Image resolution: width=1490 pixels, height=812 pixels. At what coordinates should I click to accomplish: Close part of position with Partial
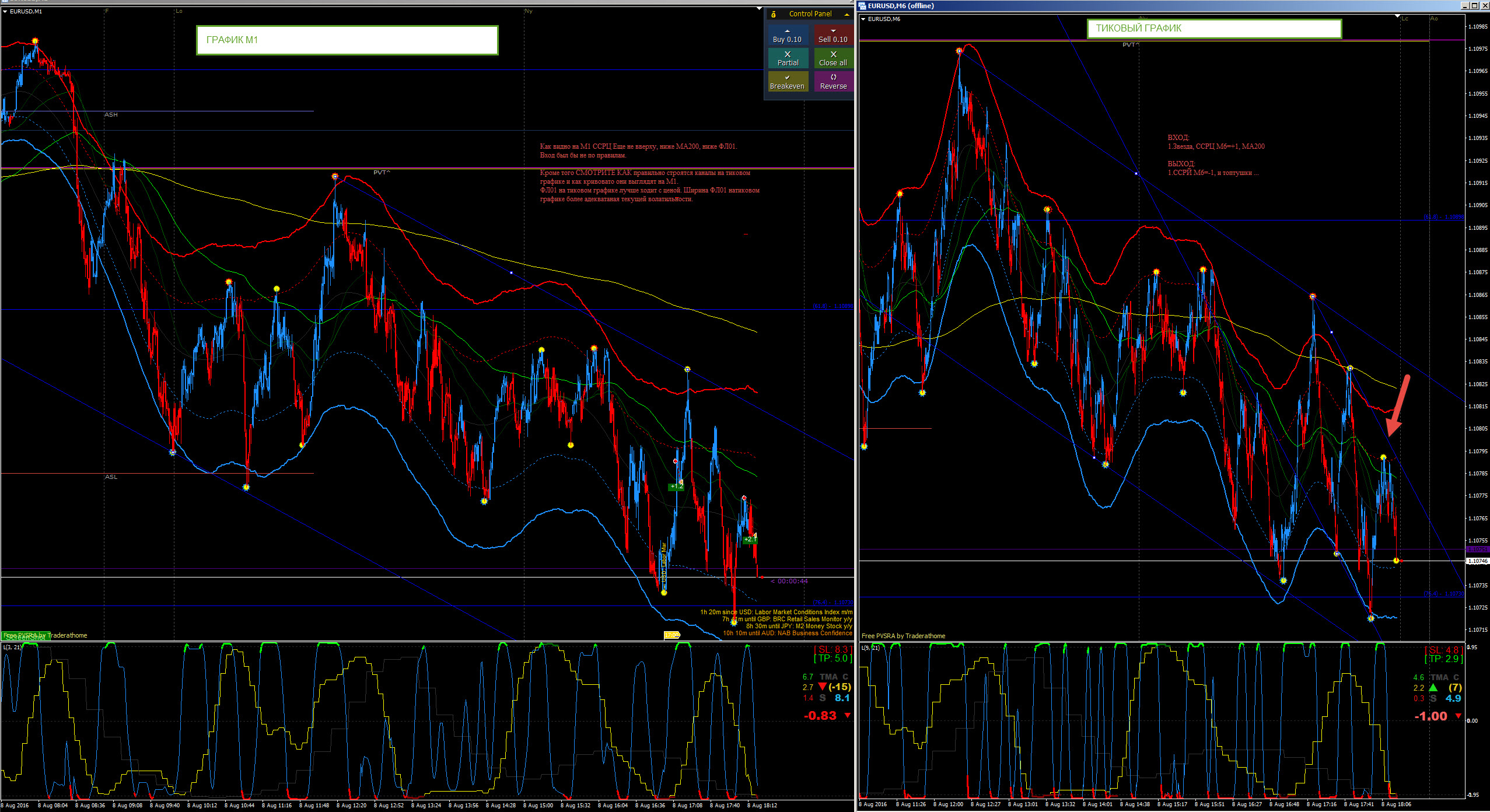[x=788, y=58]
